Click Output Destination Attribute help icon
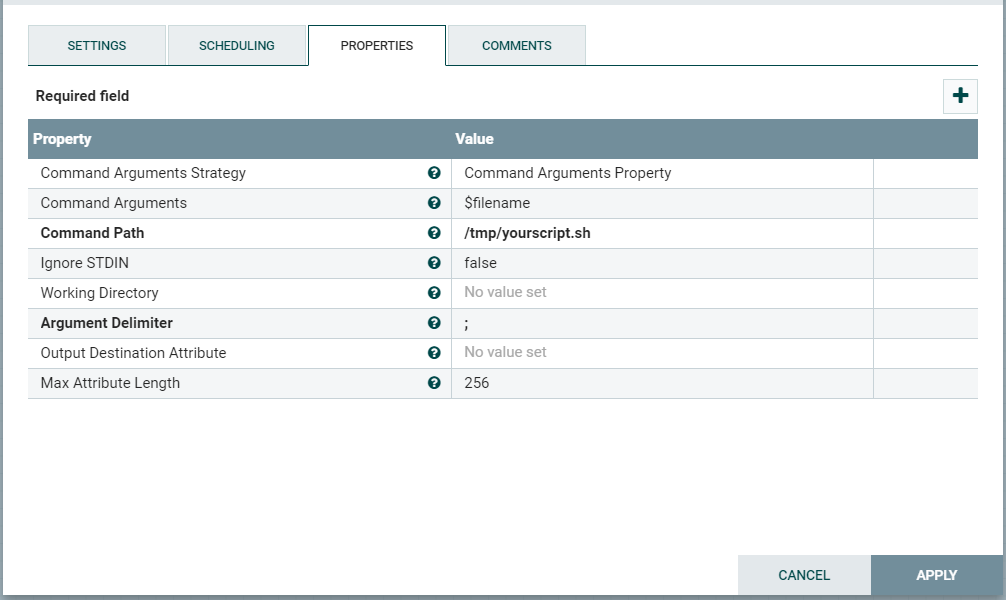 (434, 353)
